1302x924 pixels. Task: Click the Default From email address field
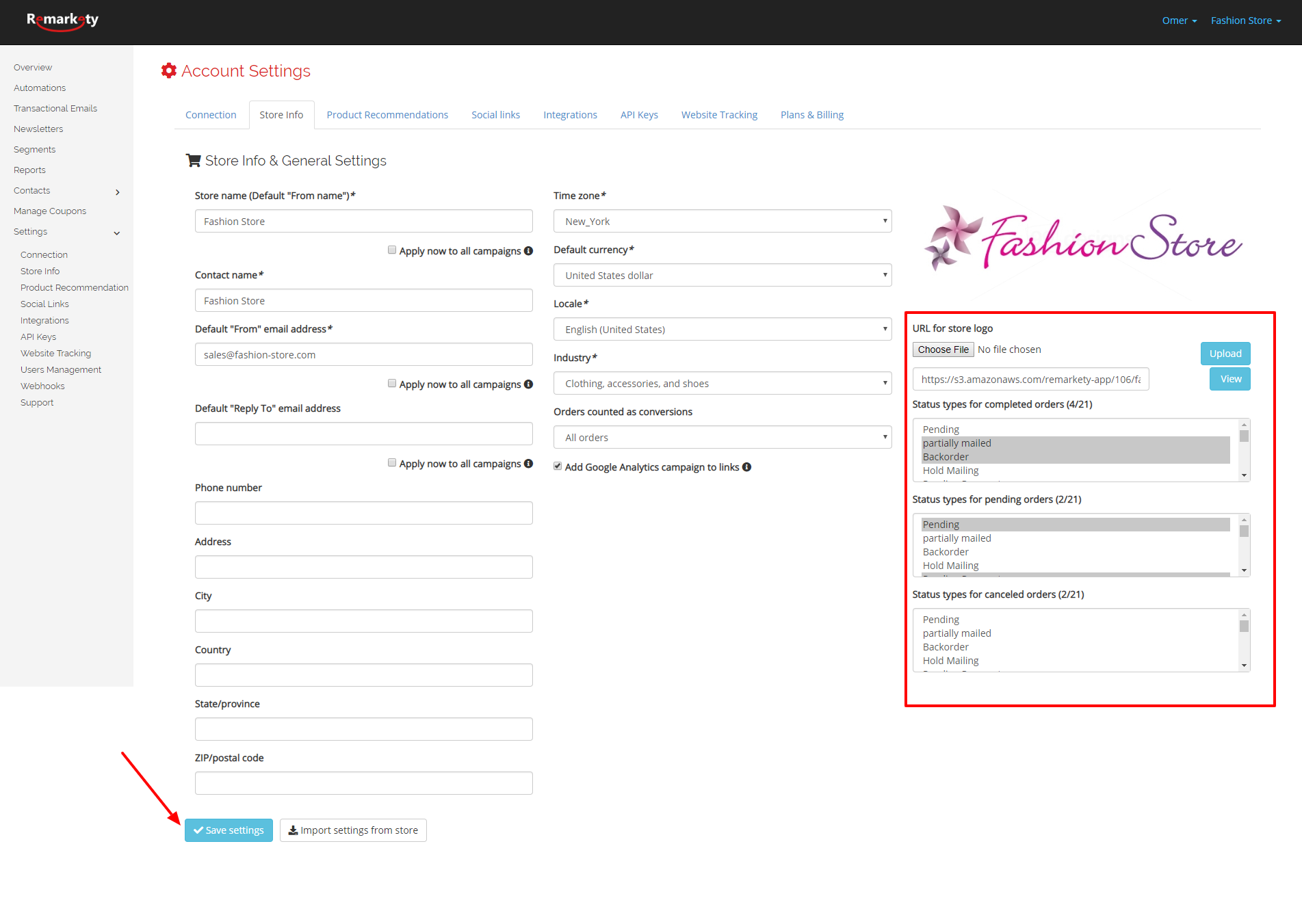tap(364, 354)
